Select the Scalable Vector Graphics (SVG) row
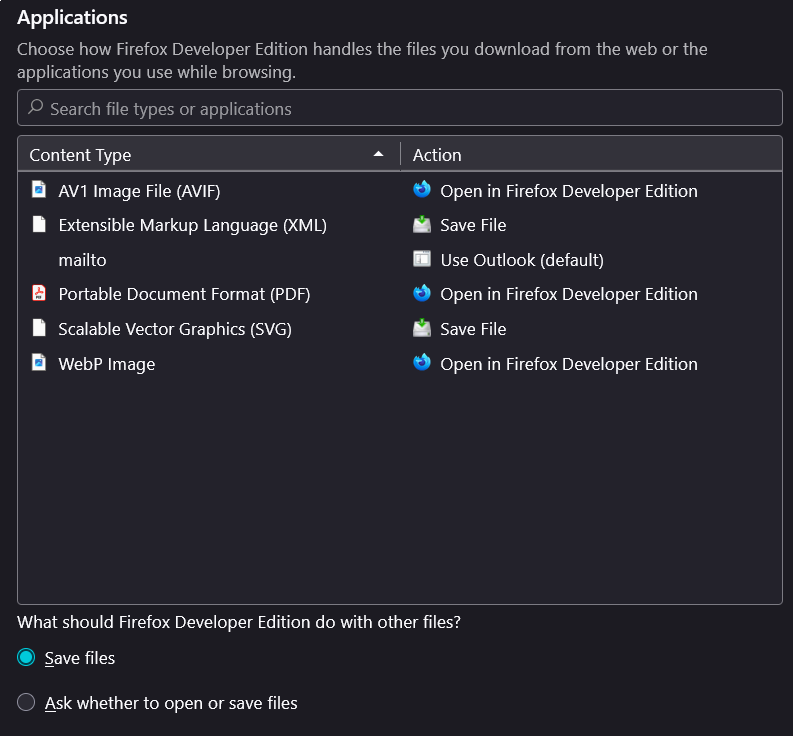The height and width of the screenshot is (736, 793). pyautogui.click(x=400, y=329)
